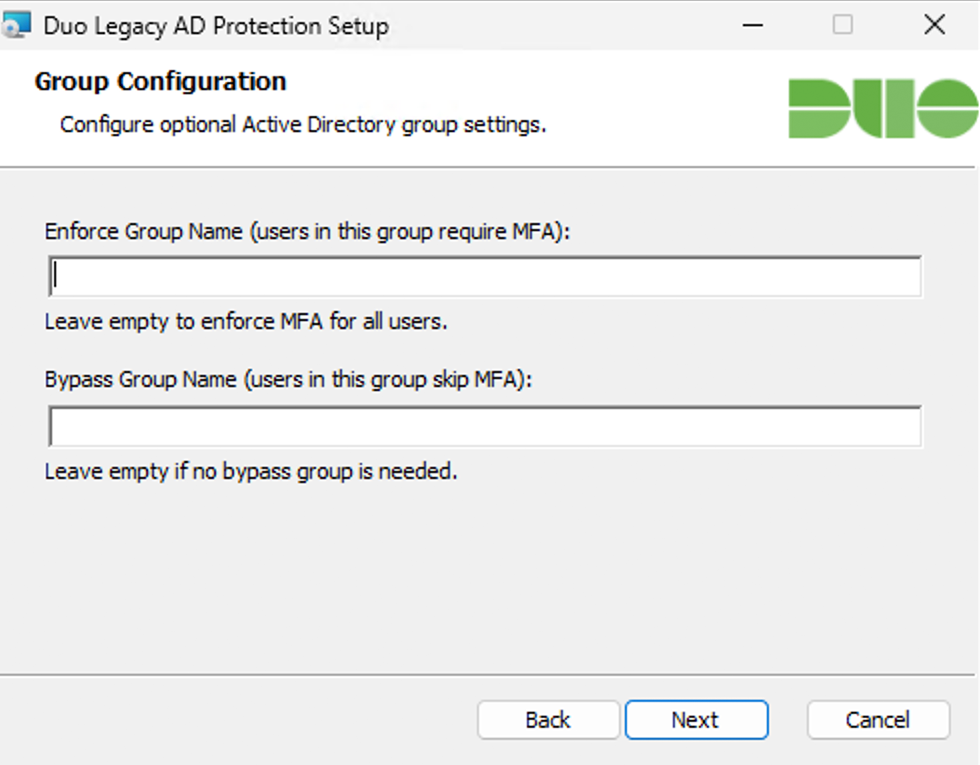
Task: Click "Leave empty to enforce MFA for all users."
Action: tap(246, 321)
